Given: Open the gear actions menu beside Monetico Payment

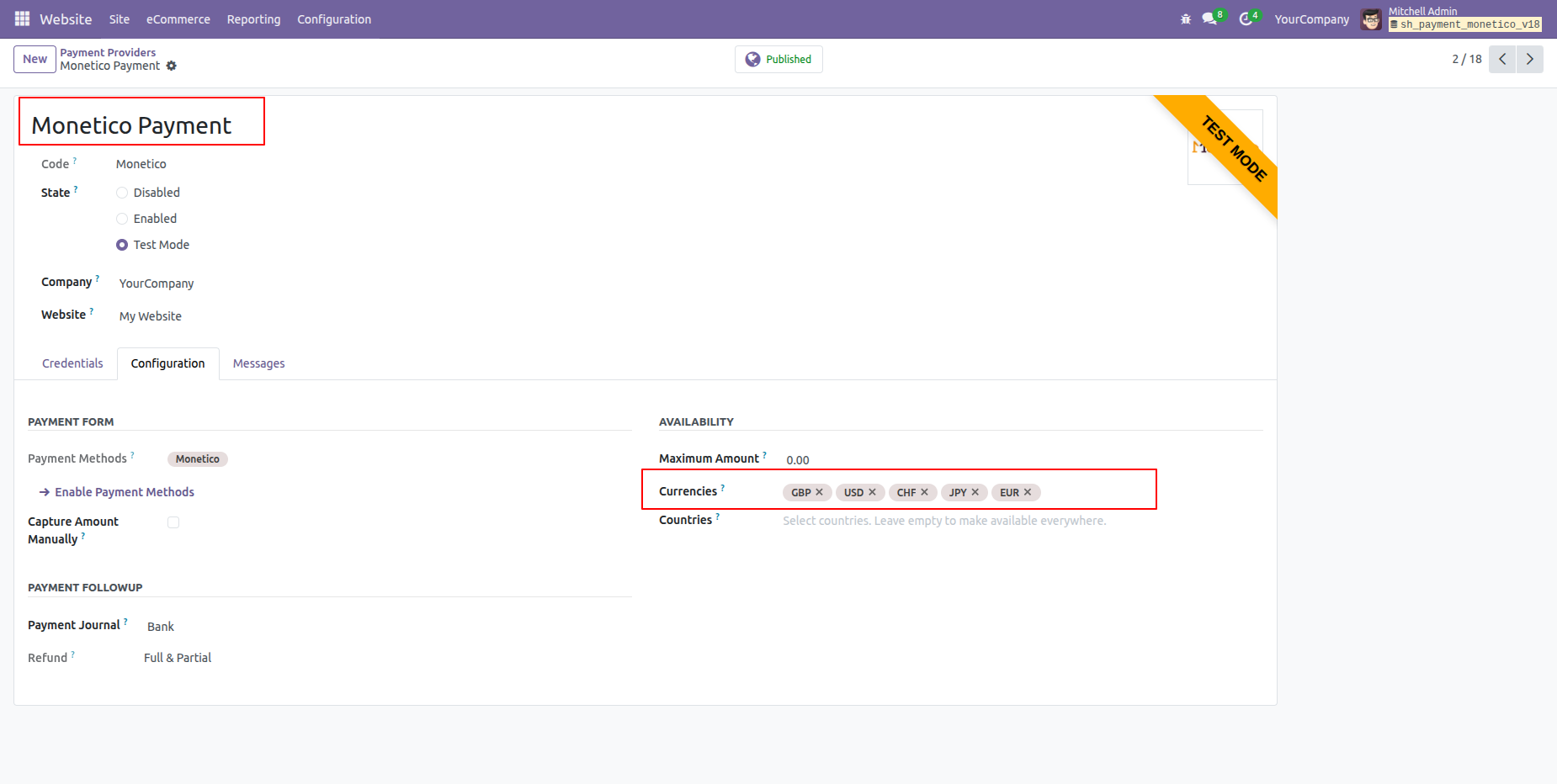Looking at the screenshot, I should [172, 66].
